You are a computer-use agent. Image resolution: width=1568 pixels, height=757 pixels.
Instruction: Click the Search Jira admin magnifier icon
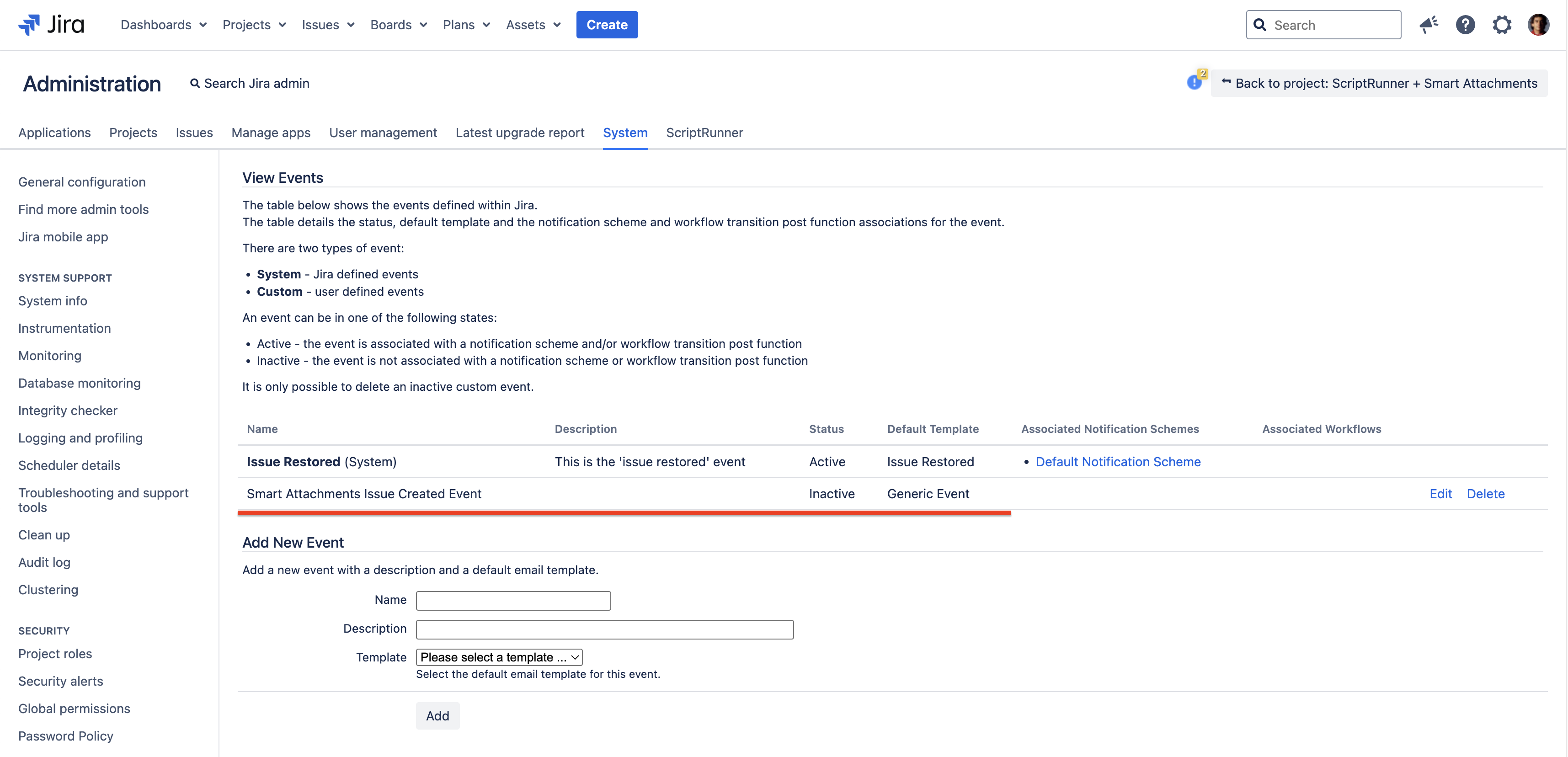click(195, 83)
